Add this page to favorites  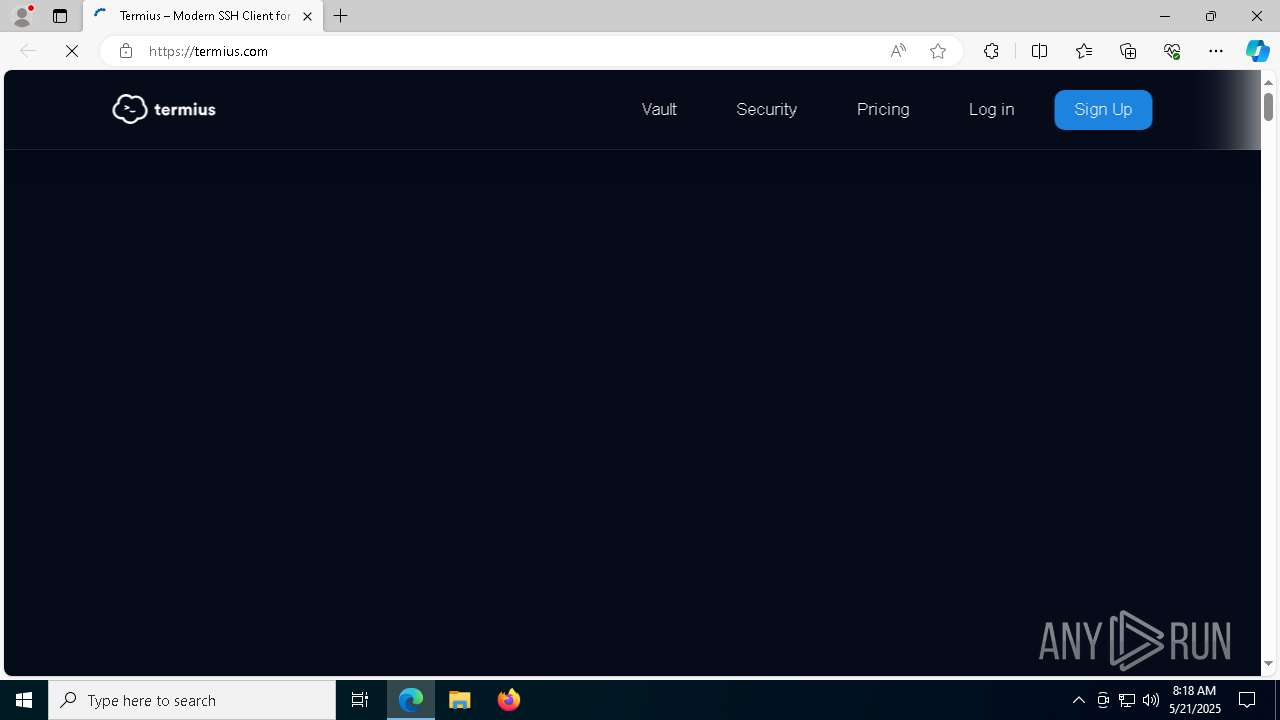click(x=938, y=51)
